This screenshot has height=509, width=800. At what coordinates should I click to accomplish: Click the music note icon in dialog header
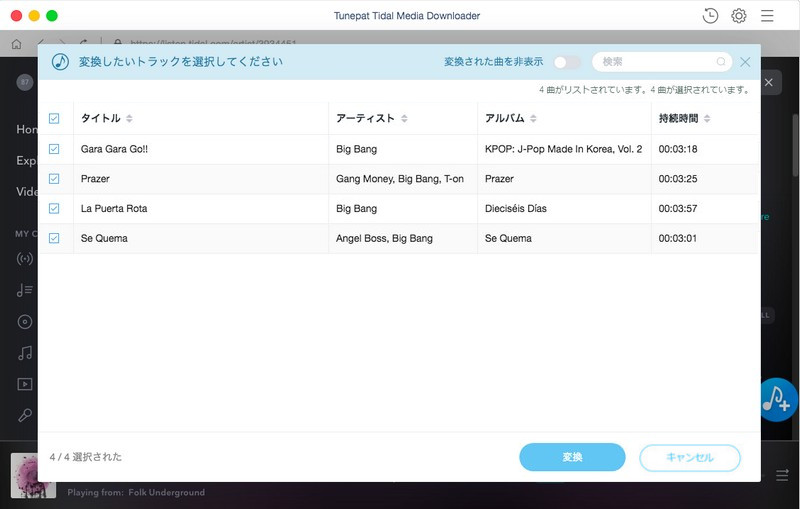[60, 62]
